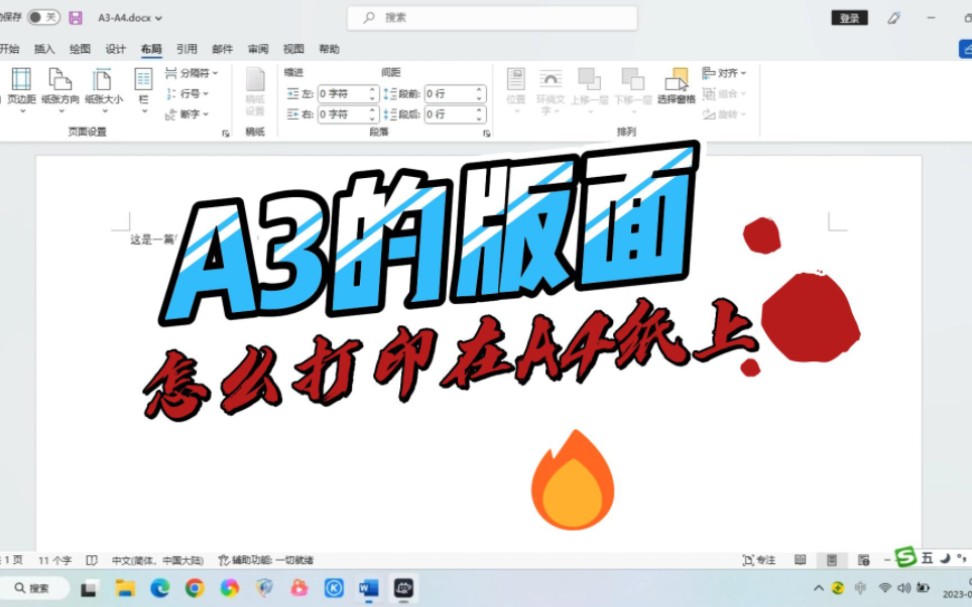The width and height of the screenshot is (972, 607).
Task: Open the 视图 (View) ribbon tab
Action: (292, 47)
